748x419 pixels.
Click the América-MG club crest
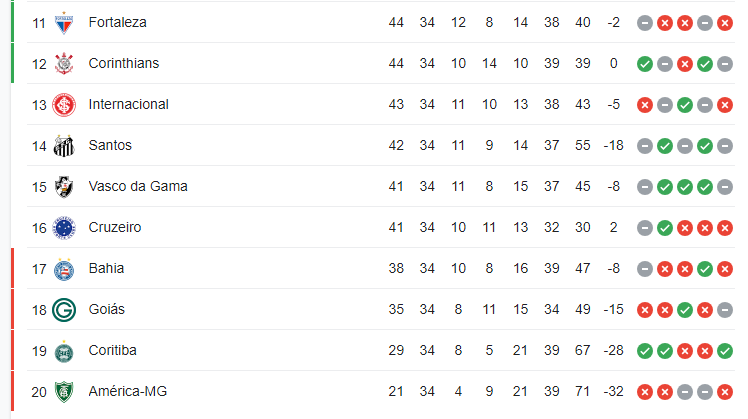64,392
